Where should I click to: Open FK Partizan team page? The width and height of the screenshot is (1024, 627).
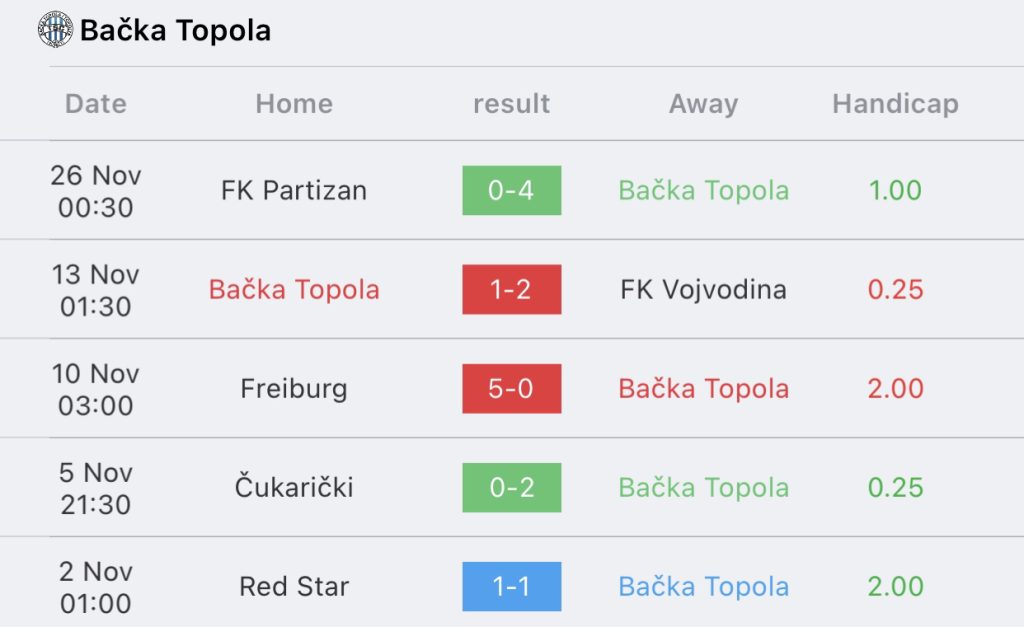coord(294,191)
